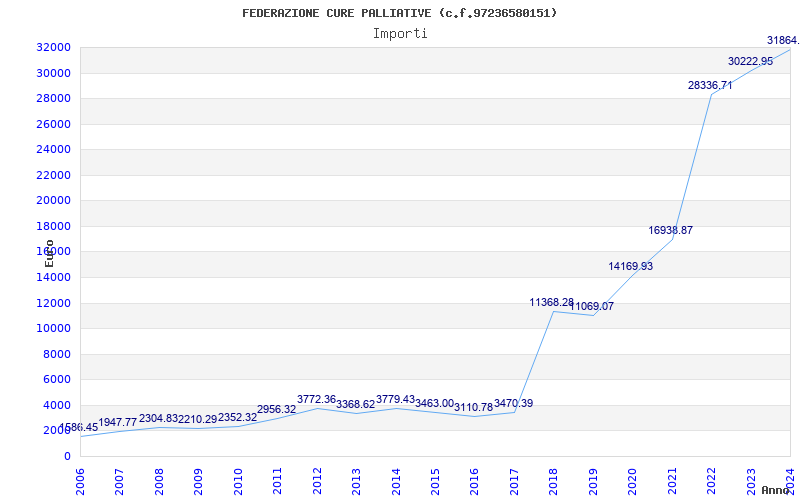Screen dimensions: 800x500
Task: Click data label 11069.07
Action: [x=592, y=307]
